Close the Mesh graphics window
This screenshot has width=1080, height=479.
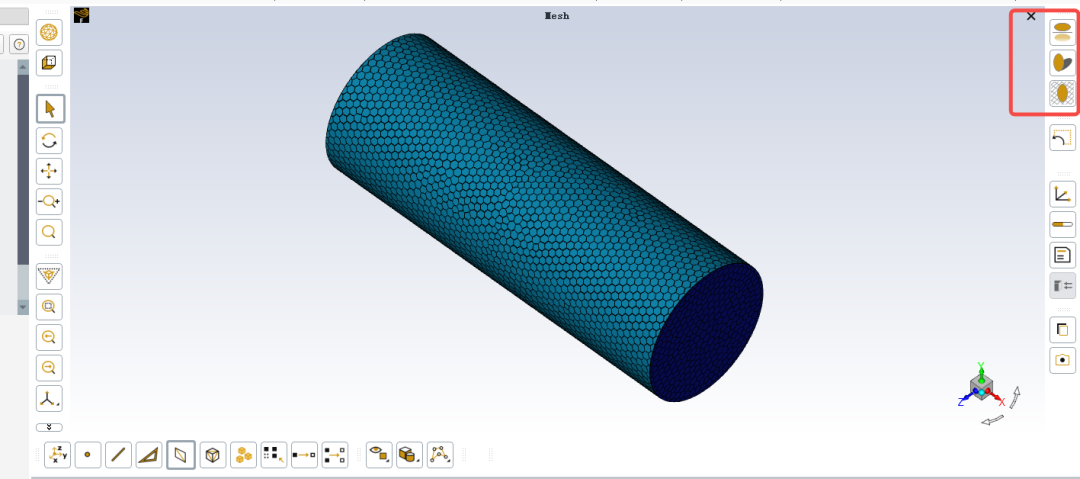pyautogui.click(x=1031, y=16)
